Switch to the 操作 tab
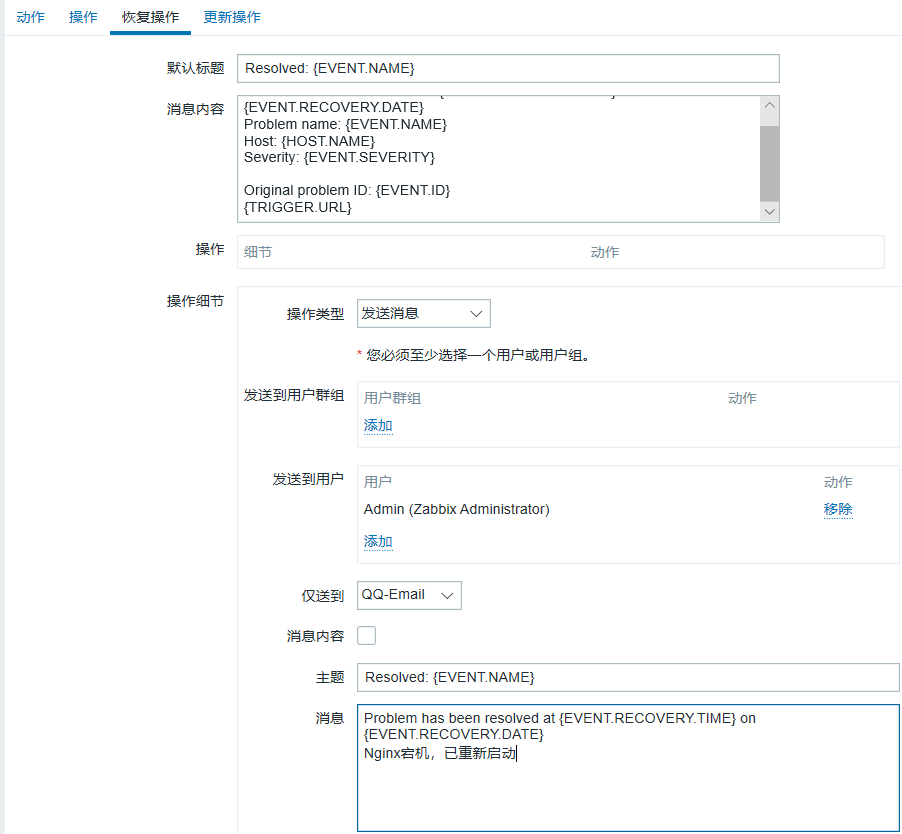 [x=83, y=17]
